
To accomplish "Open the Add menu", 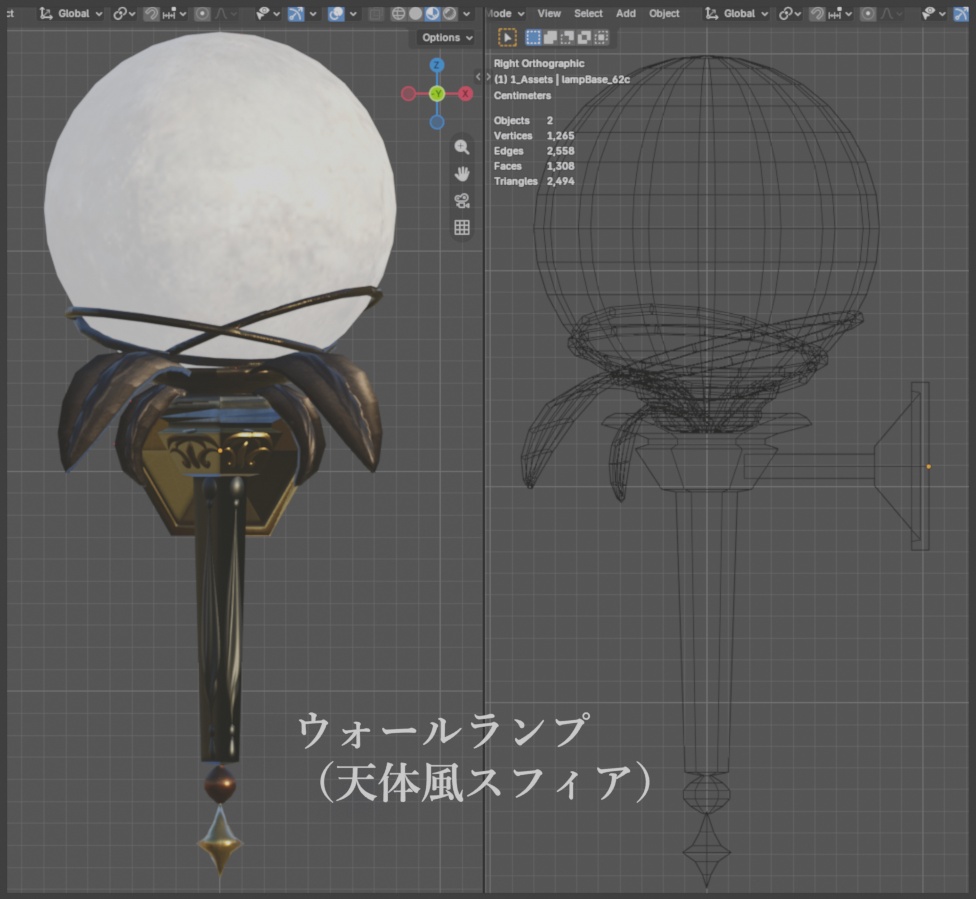I will pyautogui.click(x=626, y=13).
